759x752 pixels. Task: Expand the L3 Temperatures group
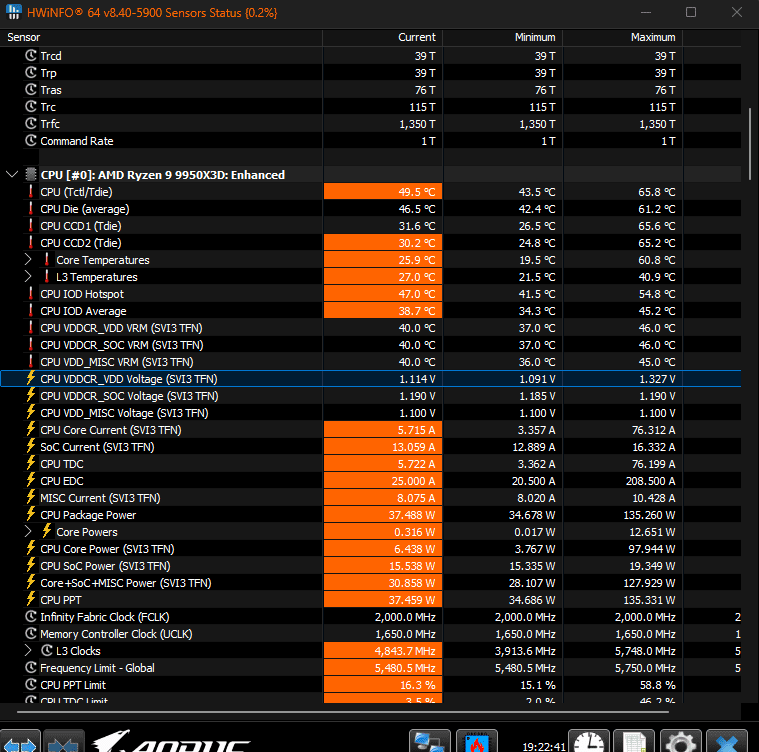(28, 277)
